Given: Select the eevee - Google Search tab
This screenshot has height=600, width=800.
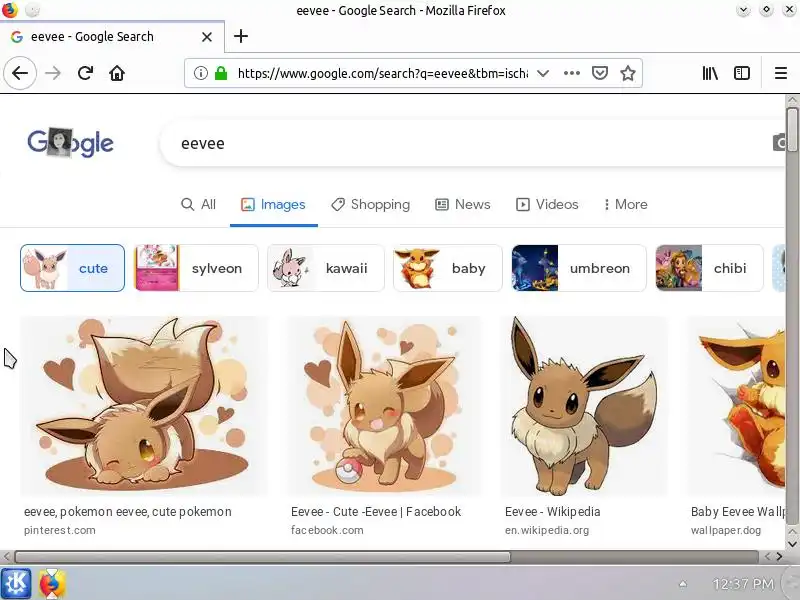Looking at the screenshot, I should click(x=112, y=37).
